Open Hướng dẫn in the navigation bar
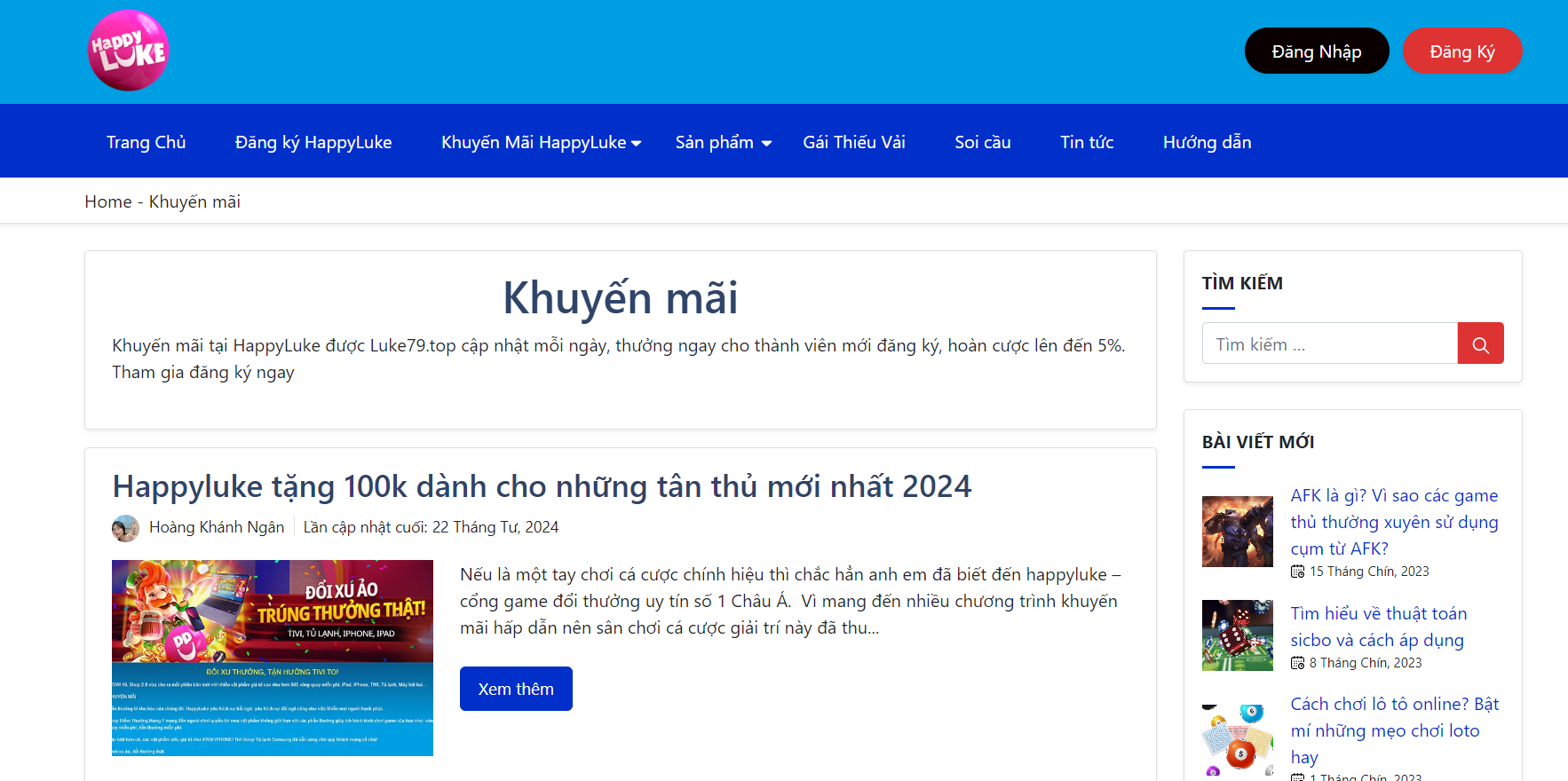 pyautogui.click(x=1207, y=143)
